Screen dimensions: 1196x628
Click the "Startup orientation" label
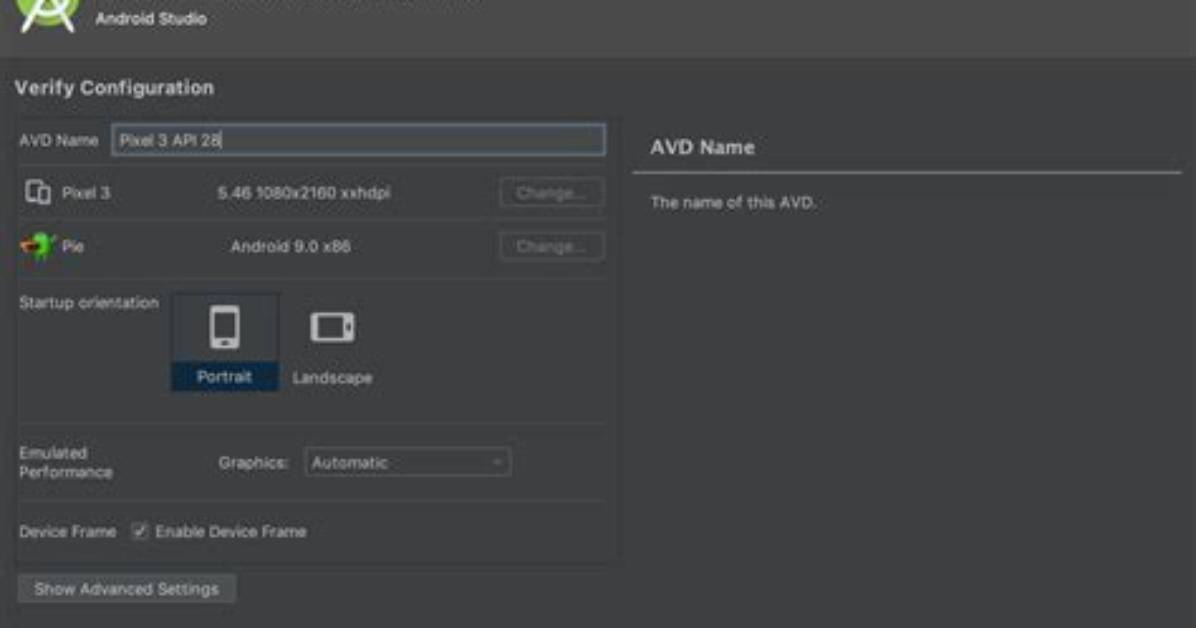pyautogui.click(x=89, y=303)
